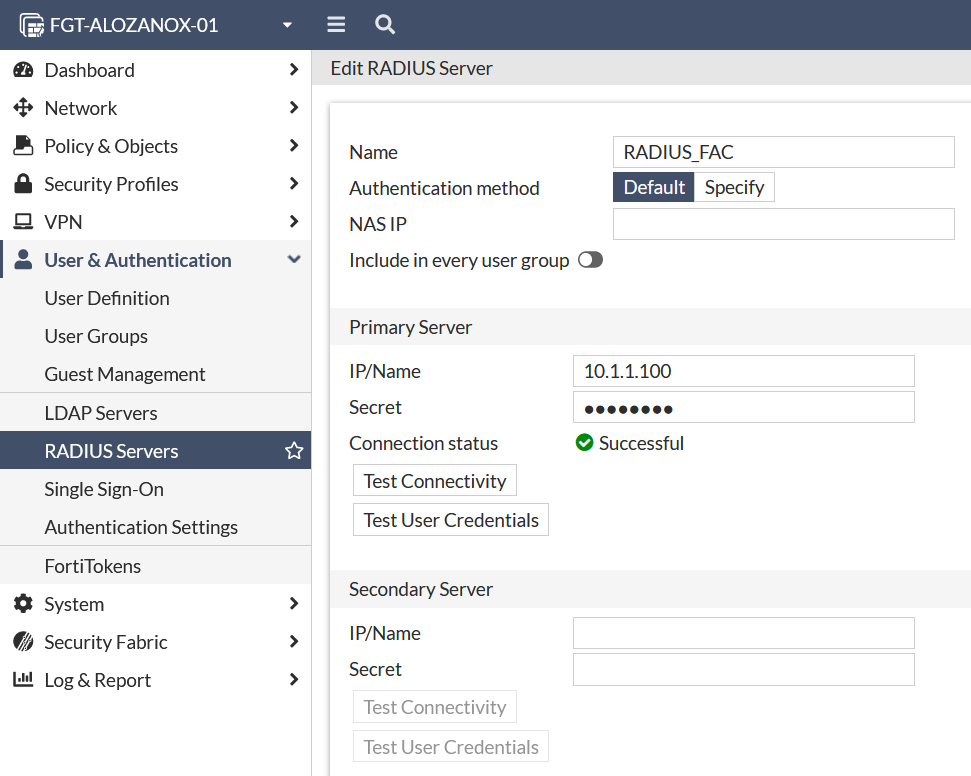971x776 pixels.
Task: Click the Dashboard gauge icon
Action: coord(23,70)
